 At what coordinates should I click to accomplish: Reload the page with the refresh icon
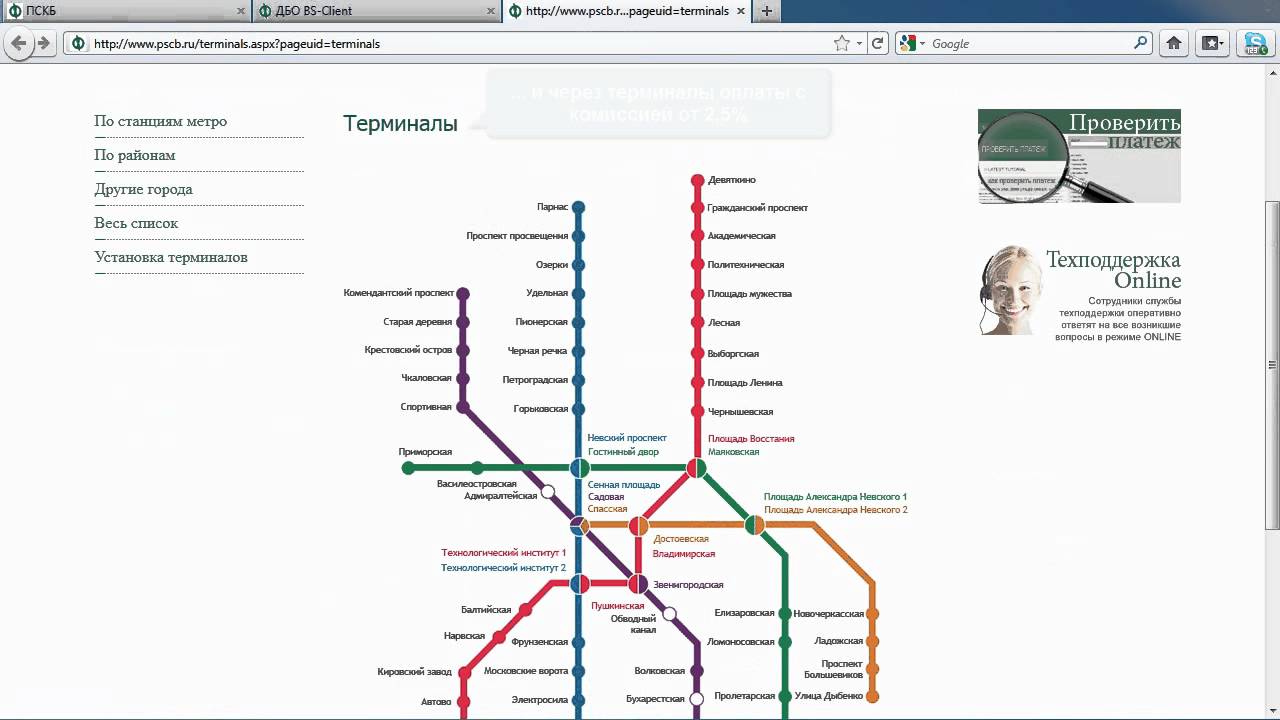point(878,43)
